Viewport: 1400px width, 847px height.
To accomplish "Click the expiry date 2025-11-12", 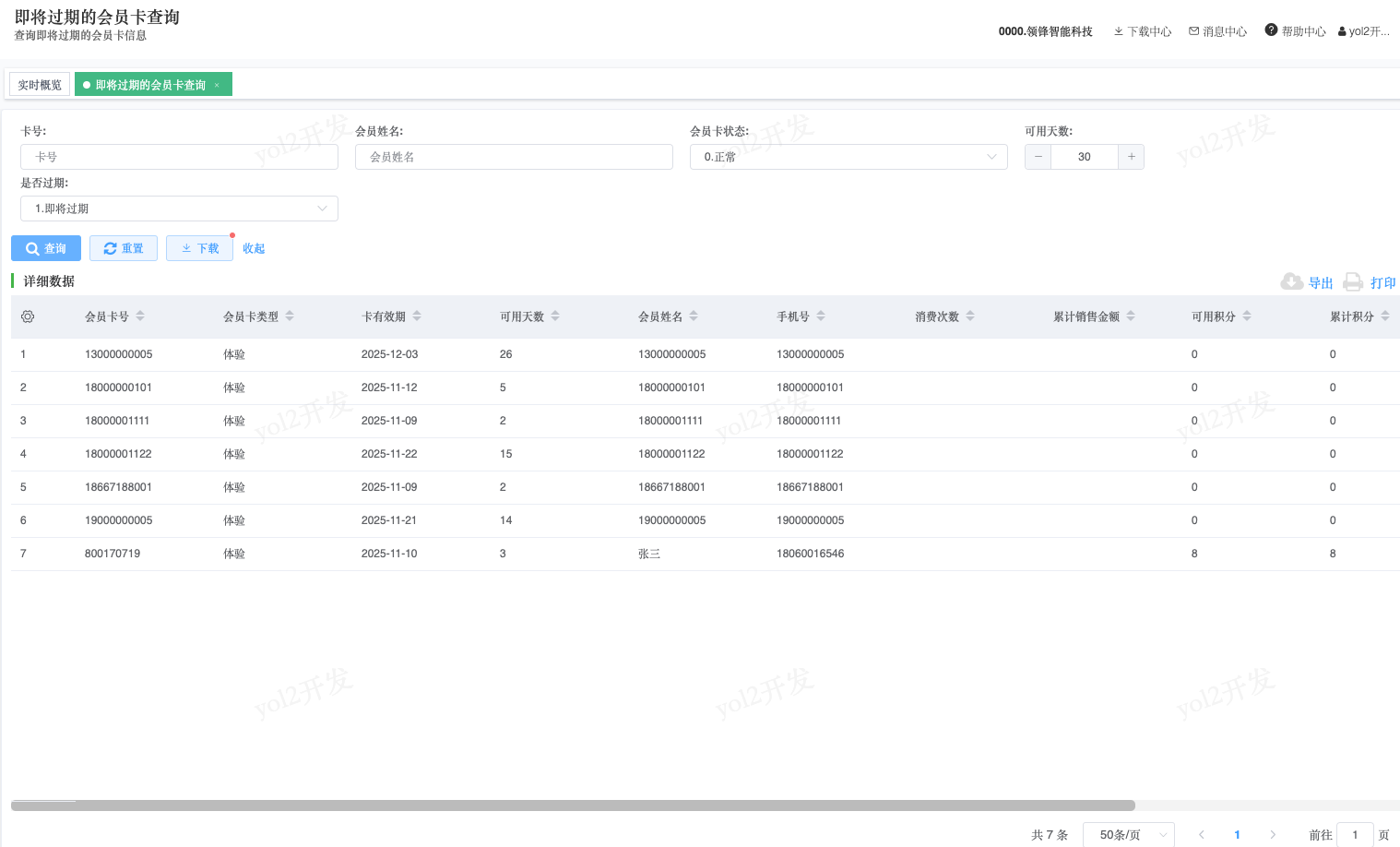I will click(x=389, y=388).
